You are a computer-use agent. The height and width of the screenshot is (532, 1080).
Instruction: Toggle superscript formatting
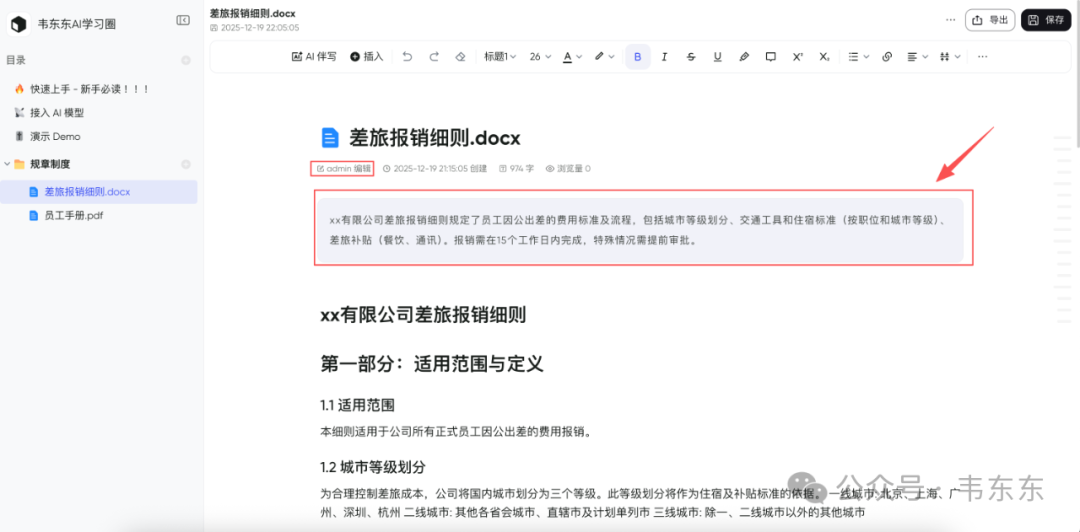798,57
